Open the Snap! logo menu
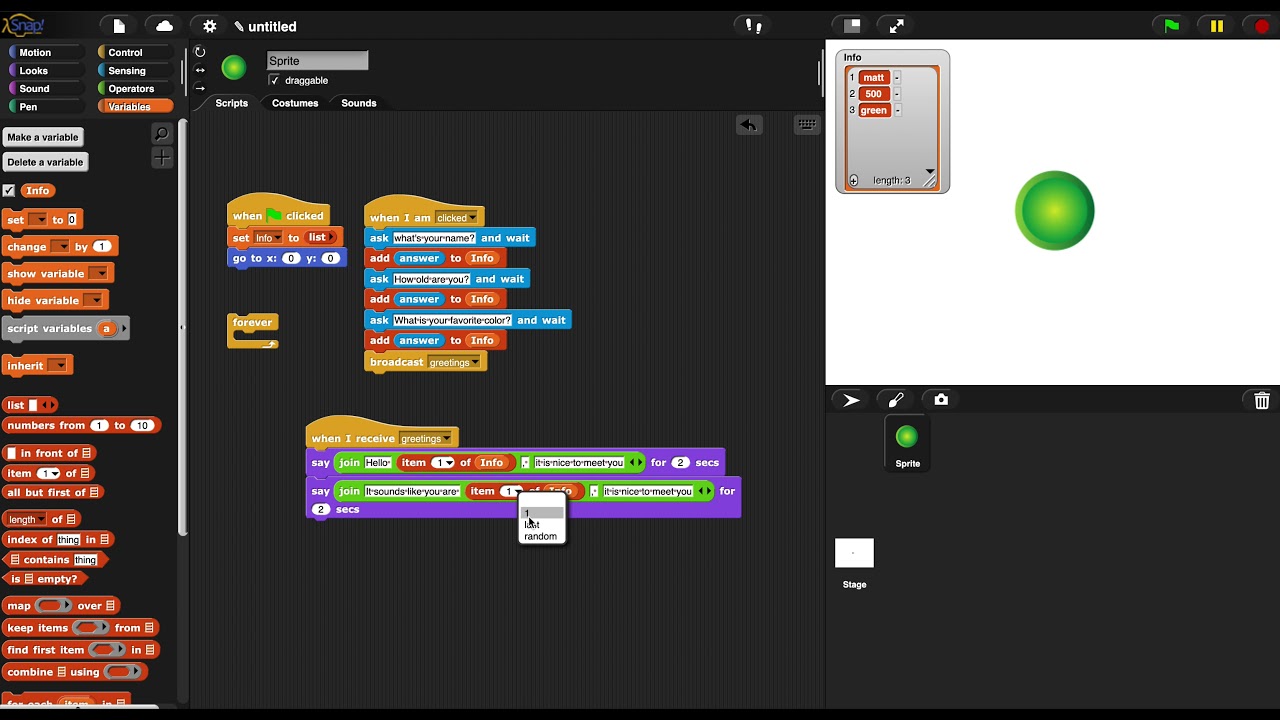Image resolution: width=1280 pixels, height=720 pixels. [24, 26]
